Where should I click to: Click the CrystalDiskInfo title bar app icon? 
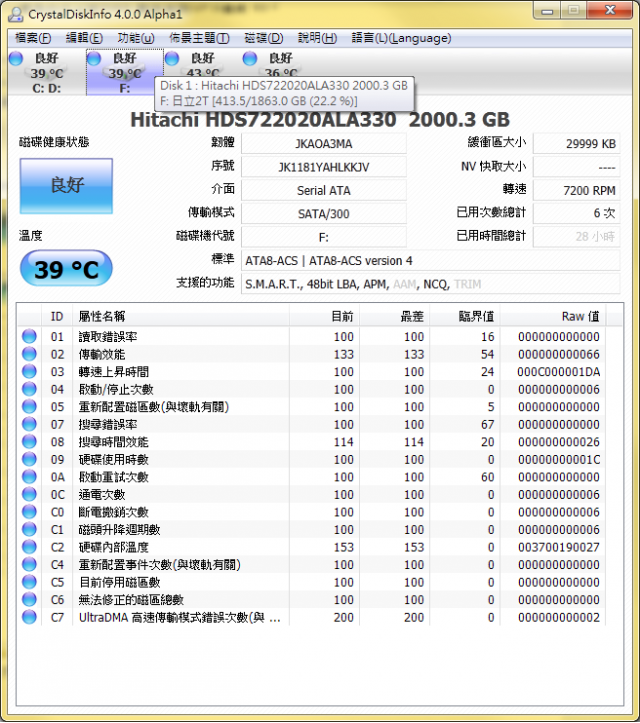[x=16, y=14]
